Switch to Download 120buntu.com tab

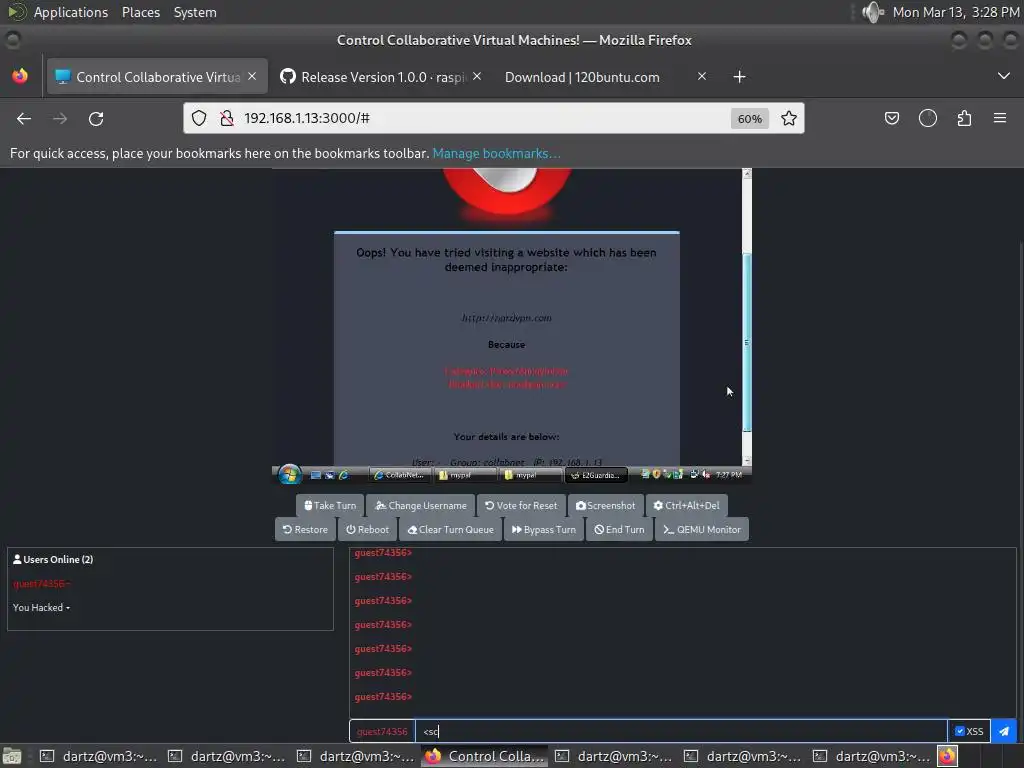[582, 77]
